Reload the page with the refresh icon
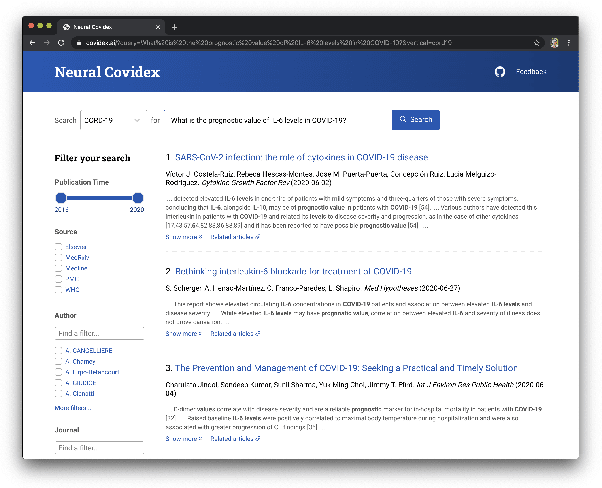Viewport: 602px width, 488px height. [61, 43]
